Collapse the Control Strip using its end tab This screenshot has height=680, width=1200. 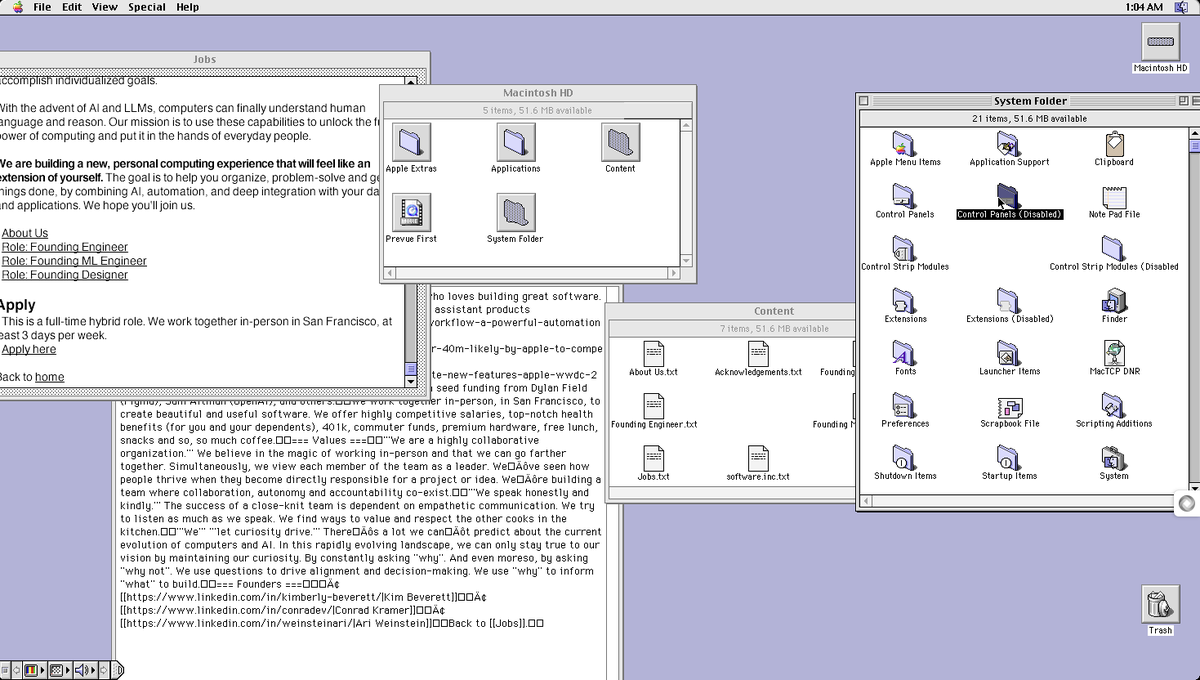pyautogui.click(x=119, y=670)
